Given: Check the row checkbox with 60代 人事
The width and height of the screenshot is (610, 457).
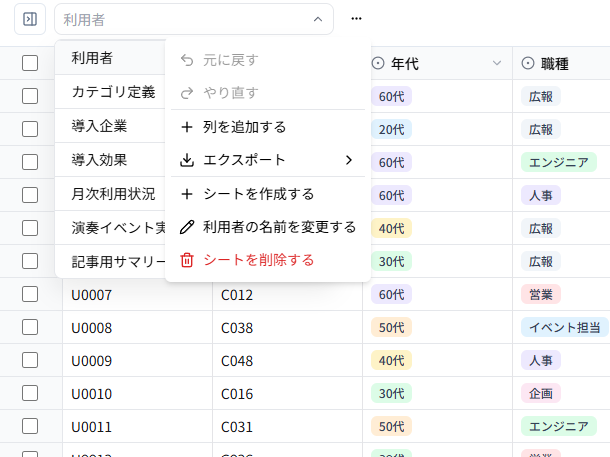Looking at the screenshot, I should click(x=30, y=195).
